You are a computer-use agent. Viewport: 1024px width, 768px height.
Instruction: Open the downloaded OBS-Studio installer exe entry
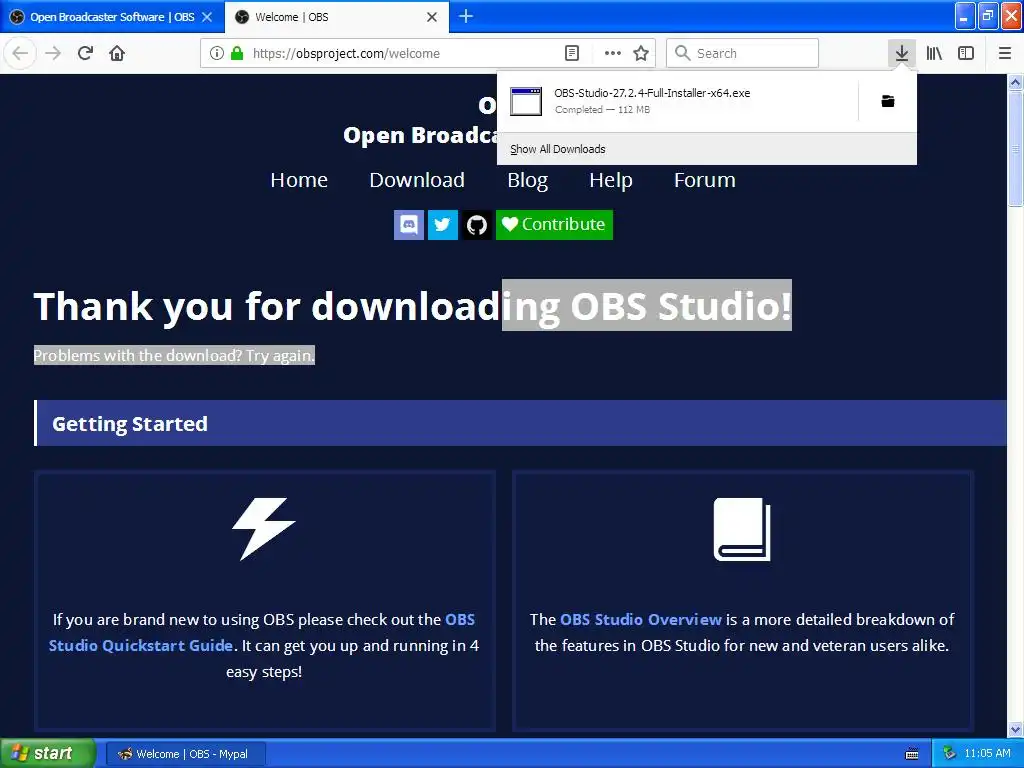coord(677,101)
